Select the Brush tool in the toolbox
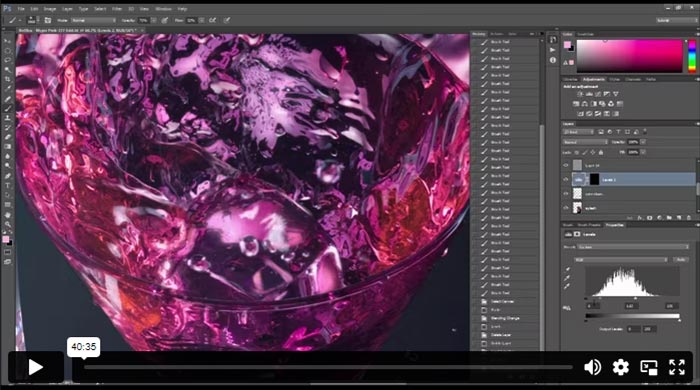The image size is (700, 390). [8, 108]
